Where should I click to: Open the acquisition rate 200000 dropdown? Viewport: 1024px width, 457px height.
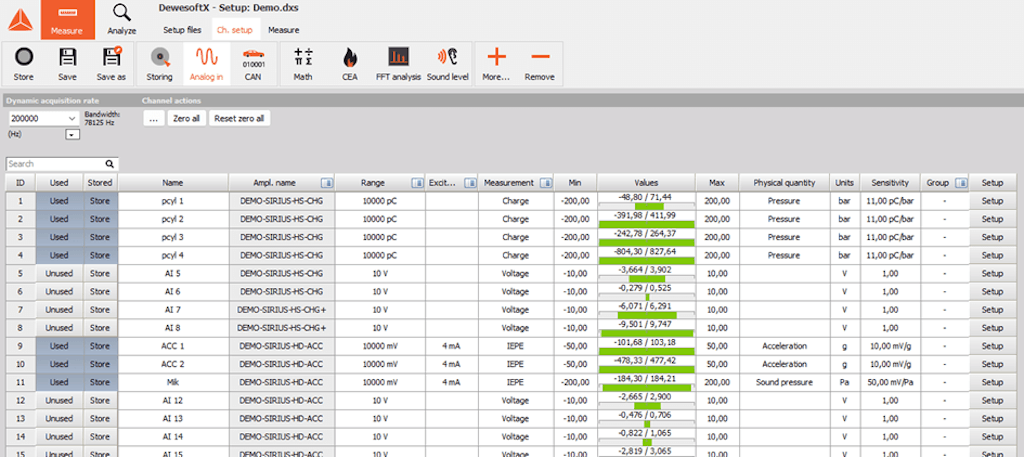point(44,119)
